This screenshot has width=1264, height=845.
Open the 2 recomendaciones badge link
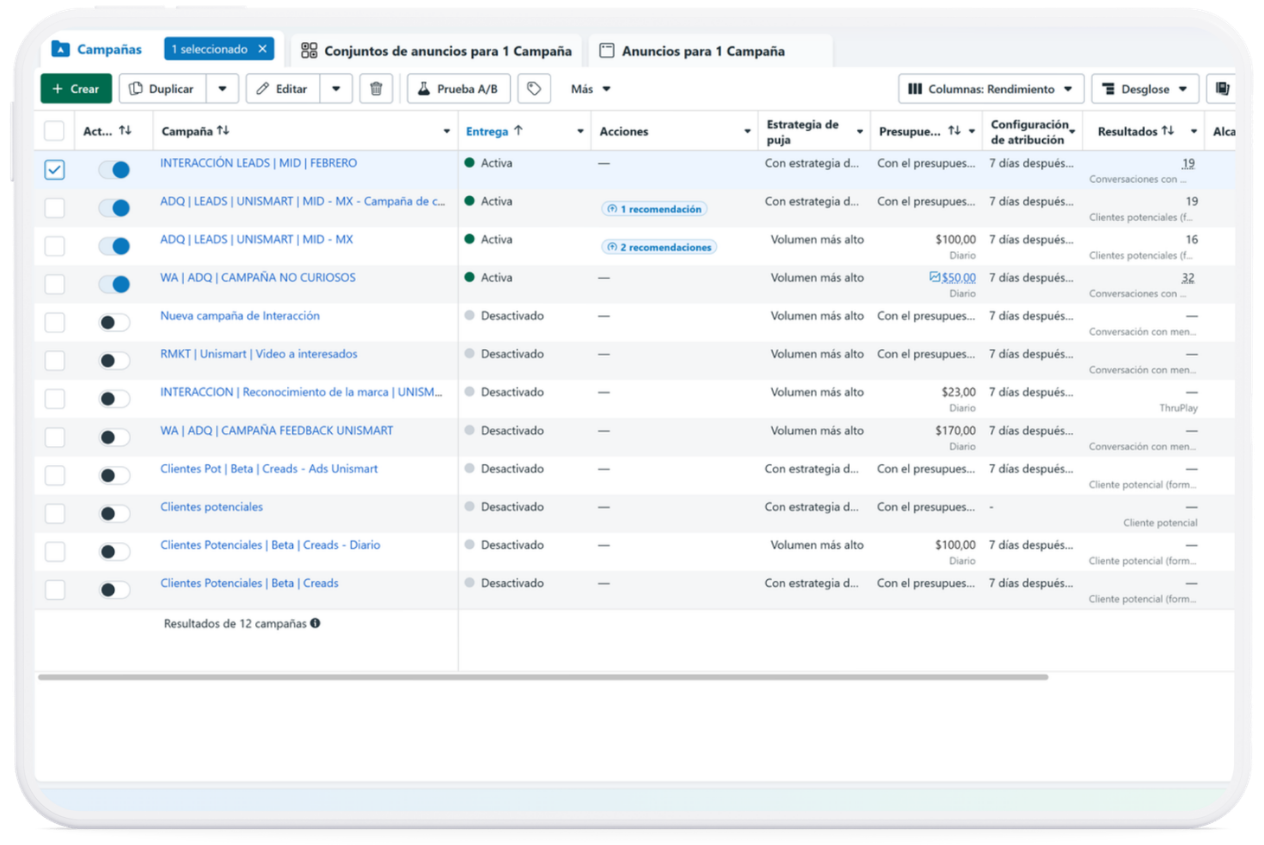[659, 247]
